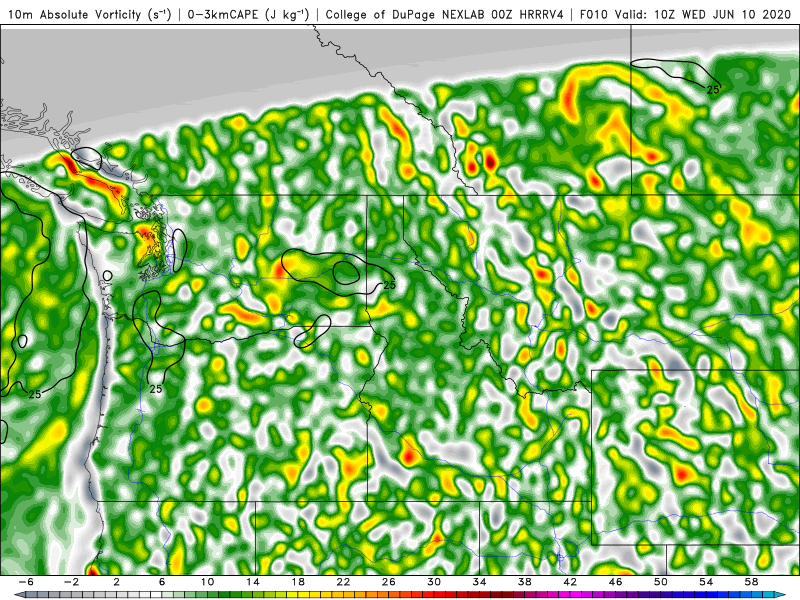800x600 pixels.
Task: Select the "50" colorbar tick label
Action: [661, 582]
